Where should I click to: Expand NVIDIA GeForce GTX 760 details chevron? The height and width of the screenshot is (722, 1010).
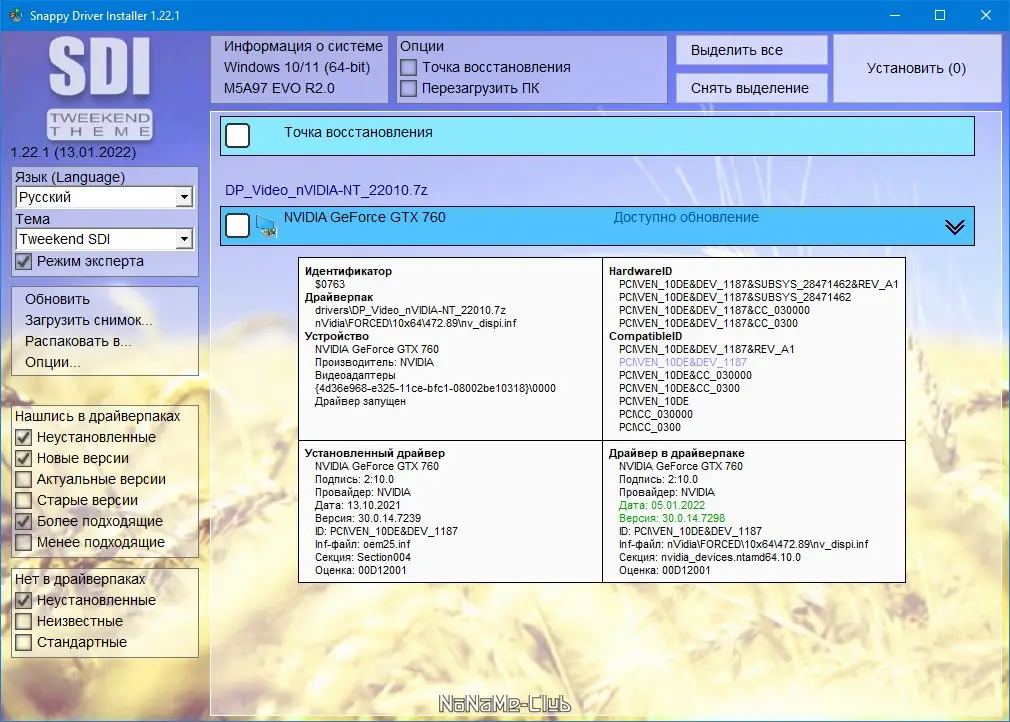pos(954,227)
